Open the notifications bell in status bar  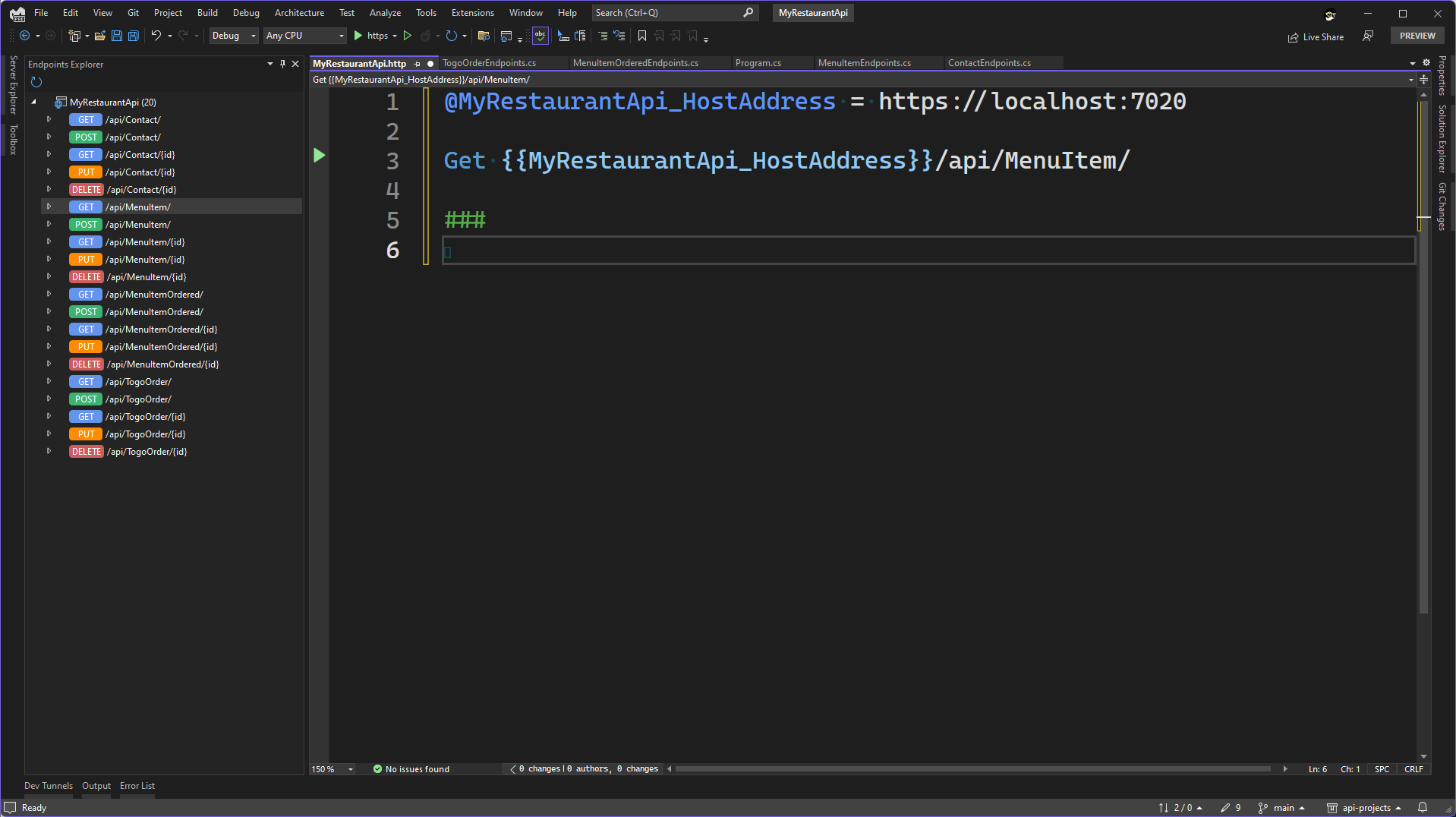coord(1423,808)
